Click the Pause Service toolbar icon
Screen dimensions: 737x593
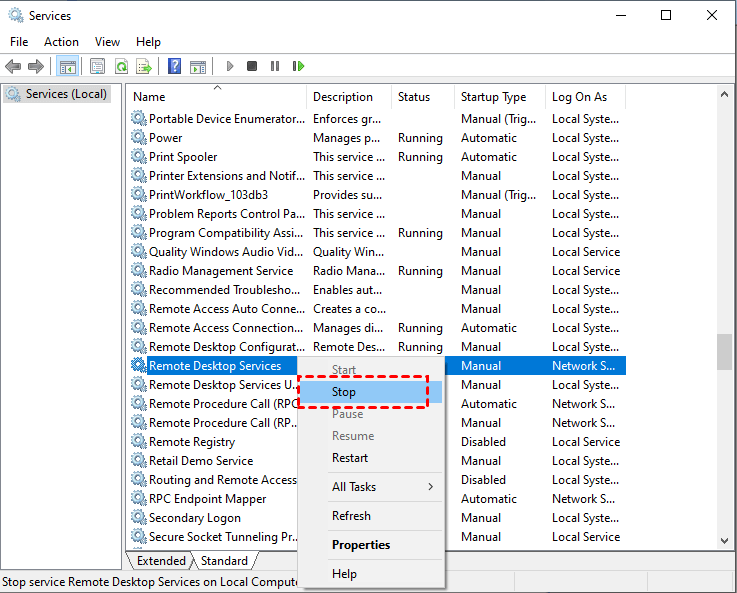click(x=275, y=67)
